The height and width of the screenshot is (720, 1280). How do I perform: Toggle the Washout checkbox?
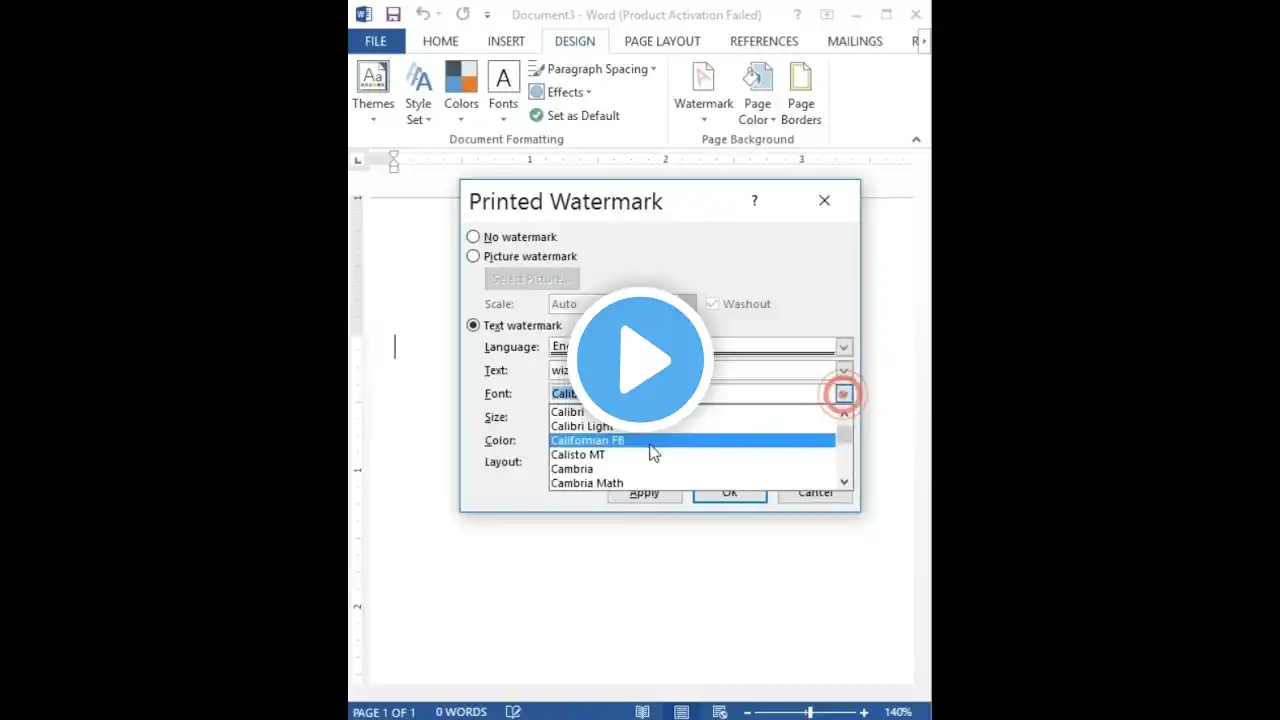(712, 304)
